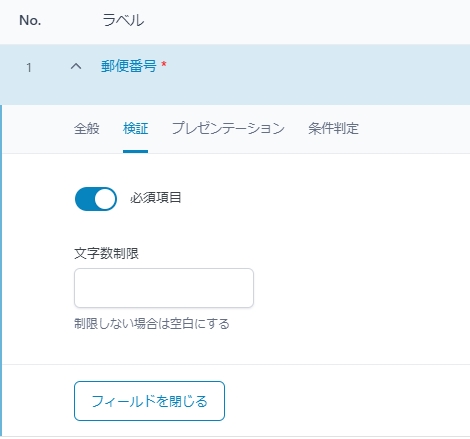This screenshot has height=439, width=470.
Task: Click the ラベル column header
Action: tap(123, 20)
